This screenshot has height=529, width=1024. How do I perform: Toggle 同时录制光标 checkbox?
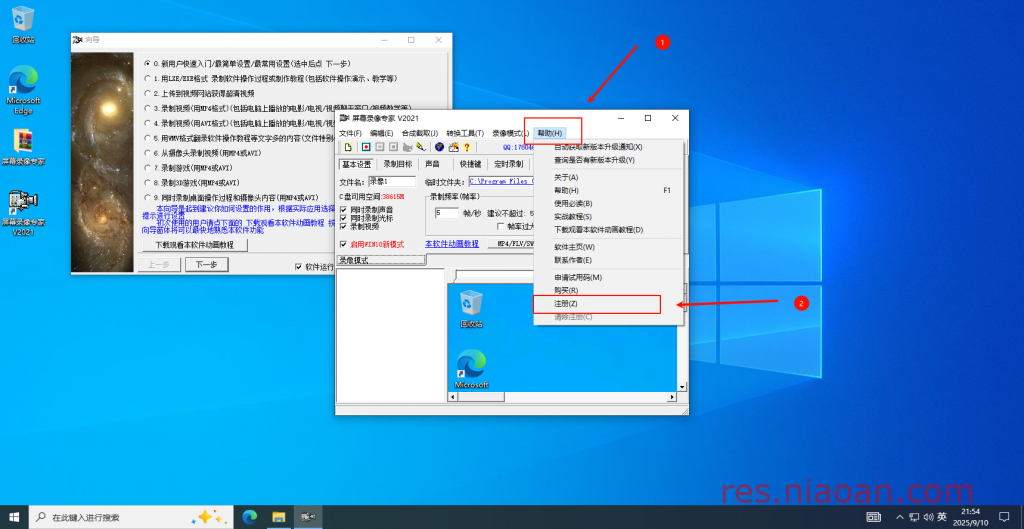(367, 218)
